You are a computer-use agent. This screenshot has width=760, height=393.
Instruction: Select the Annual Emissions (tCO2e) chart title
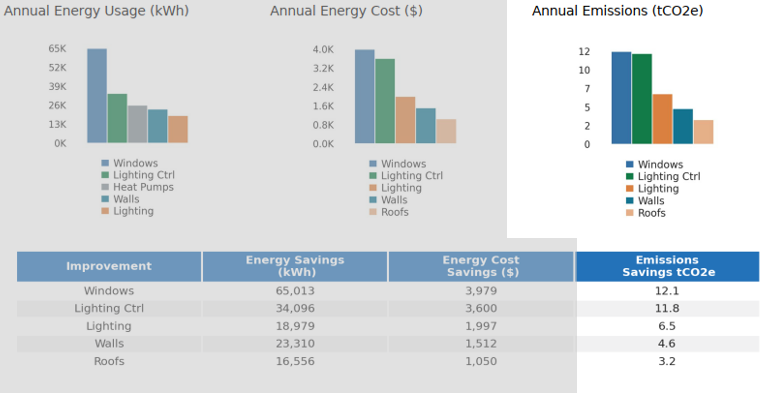coord(618,11)
